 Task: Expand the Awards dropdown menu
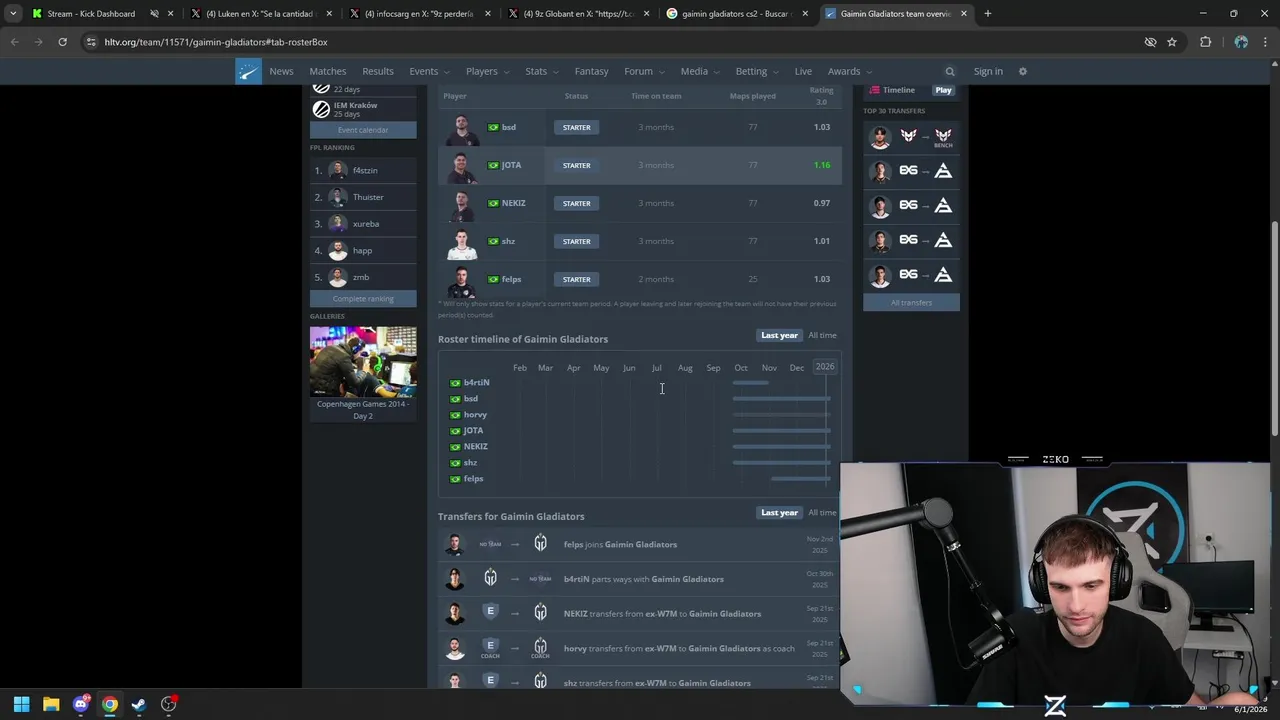(849, 71)
